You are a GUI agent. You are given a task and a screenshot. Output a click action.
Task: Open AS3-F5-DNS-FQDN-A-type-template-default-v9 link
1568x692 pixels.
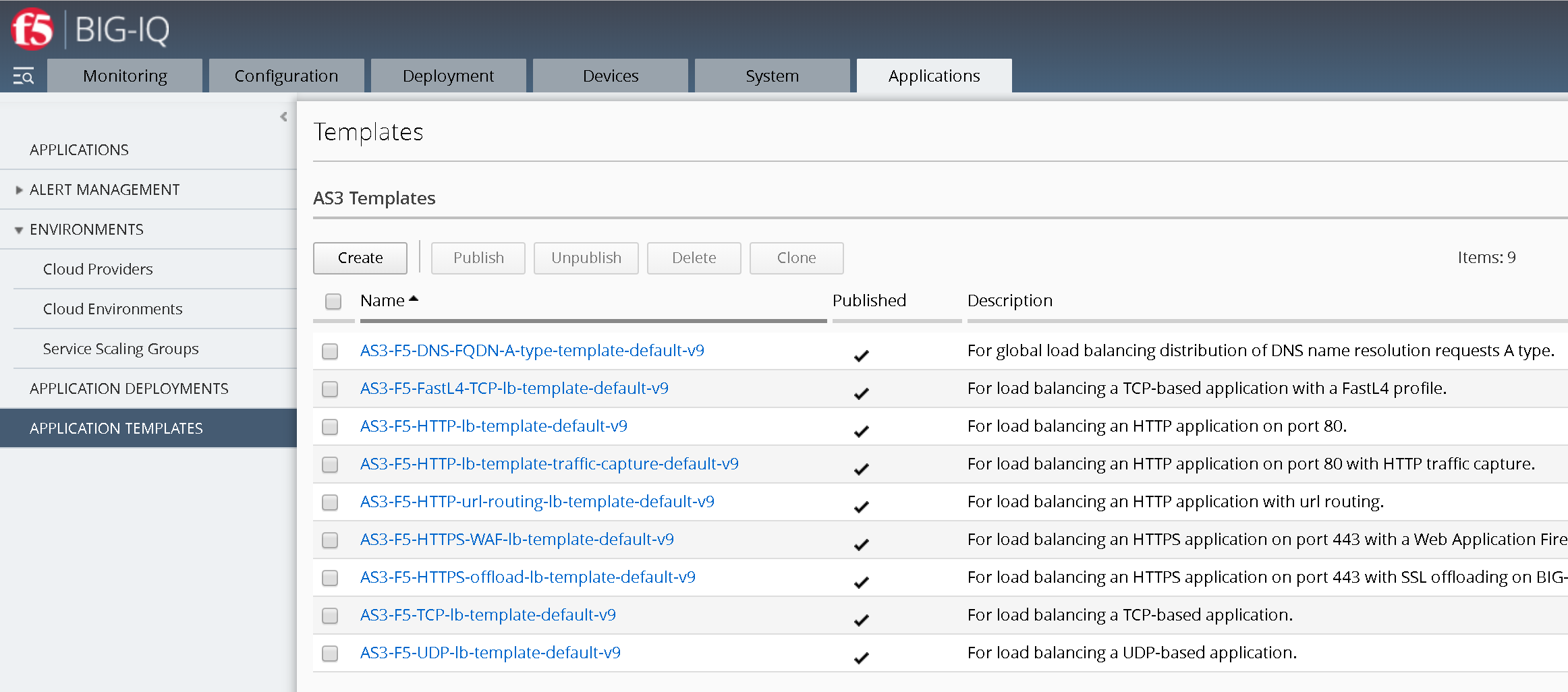coord(532,350)
